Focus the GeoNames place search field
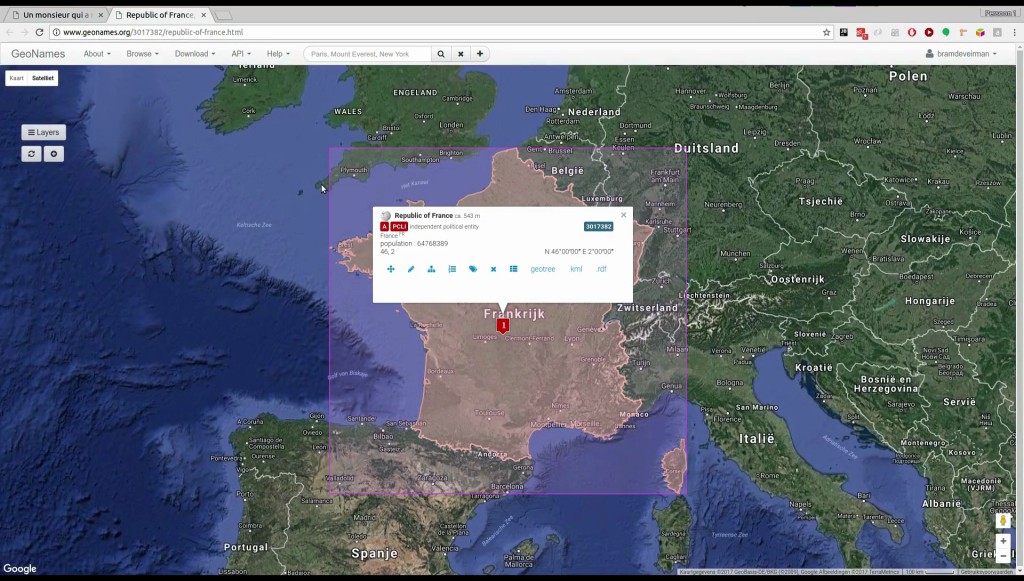The width and height of the screenshot is (1024, 581). click(368, 54)
